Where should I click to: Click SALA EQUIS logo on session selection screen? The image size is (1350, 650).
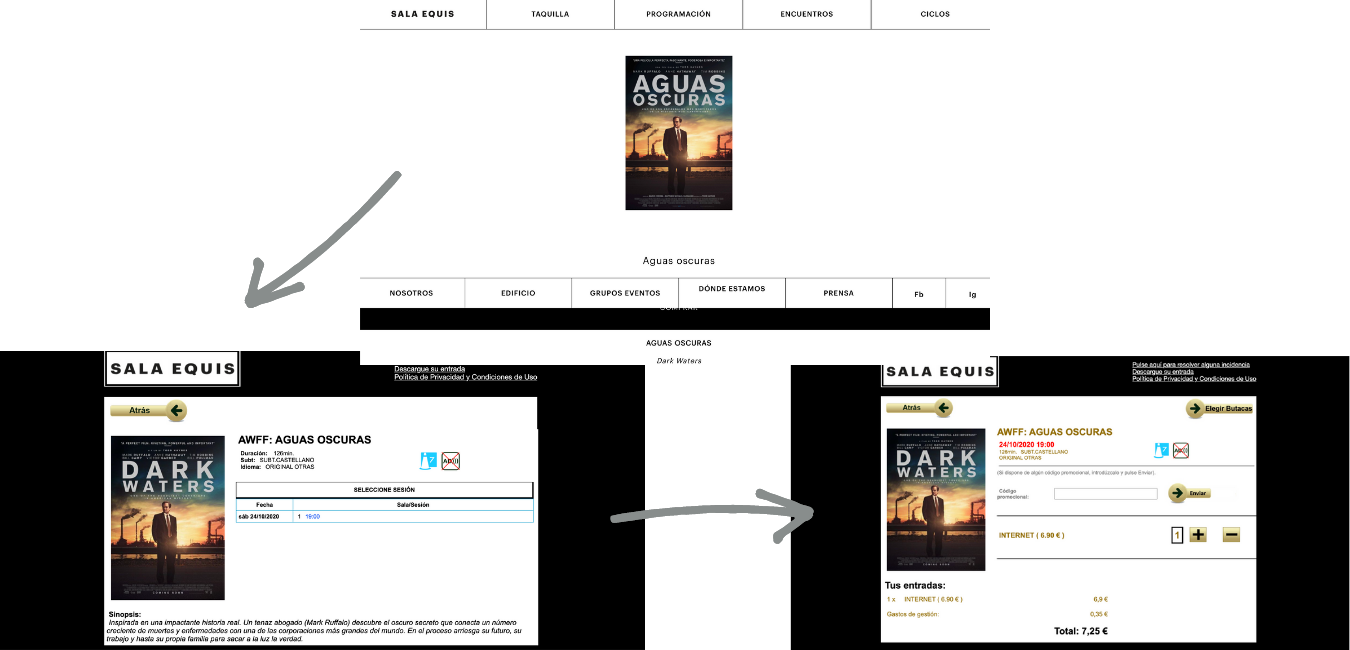[x=172, y=368]
